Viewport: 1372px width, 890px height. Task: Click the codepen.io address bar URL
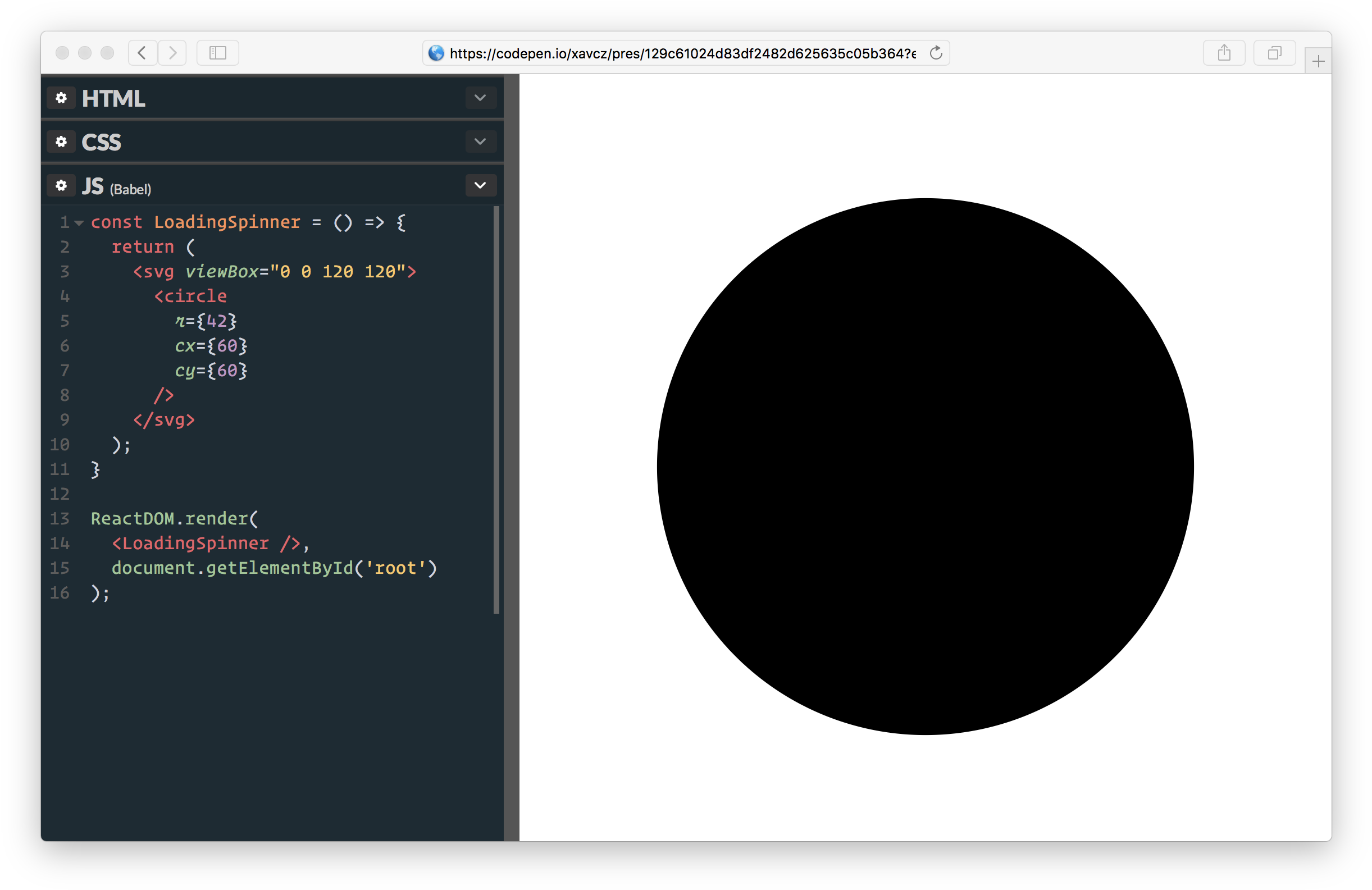tap(680, 52)
